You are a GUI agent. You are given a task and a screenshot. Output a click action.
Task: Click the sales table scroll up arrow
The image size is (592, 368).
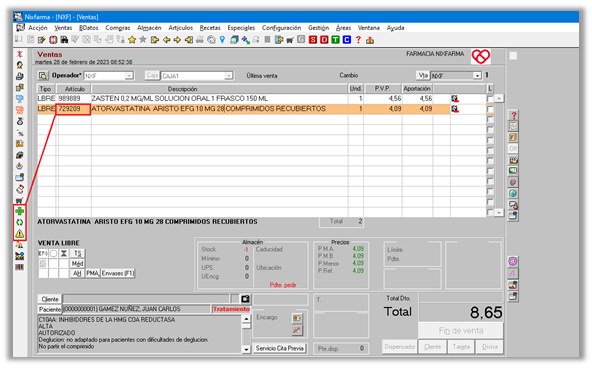tap(499, 99)
